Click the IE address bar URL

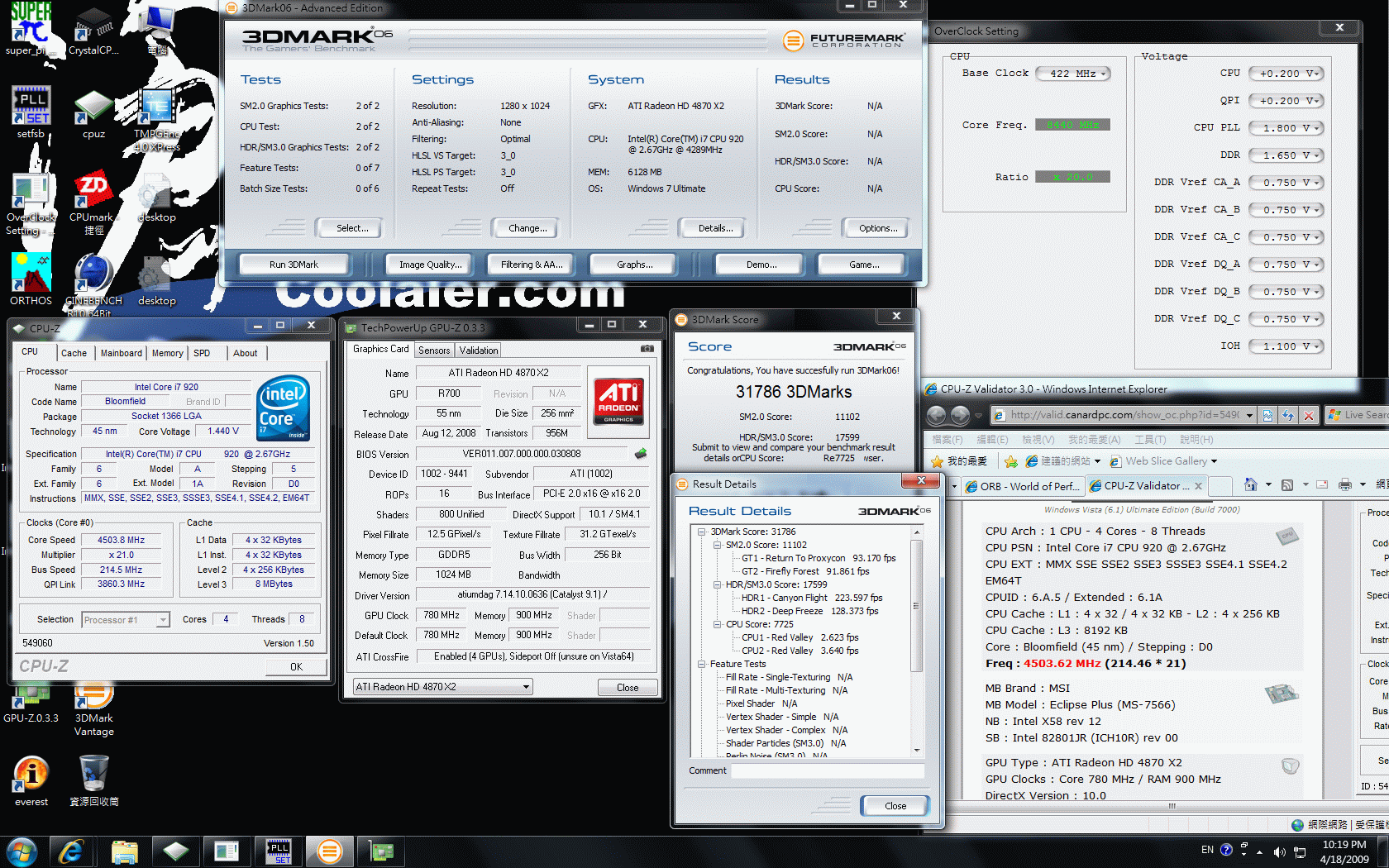1124,415
